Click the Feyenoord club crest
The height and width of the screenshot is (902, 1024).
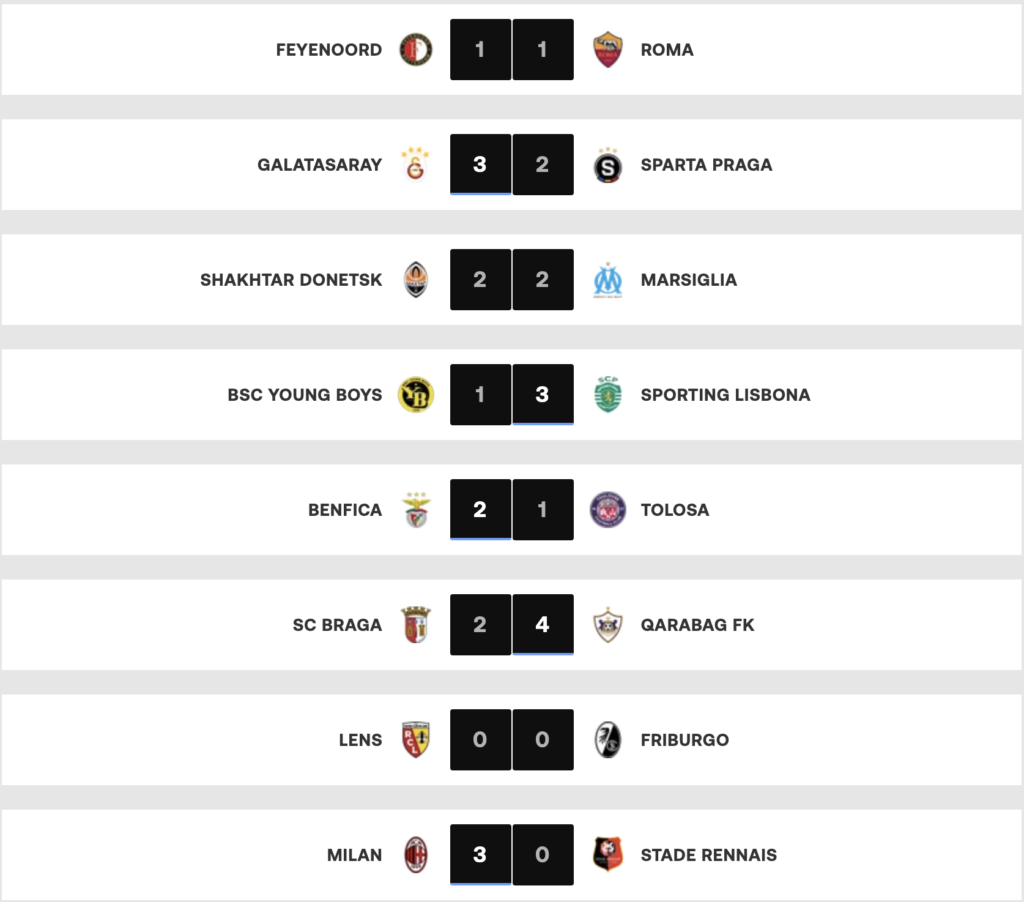[x=415, y=50]
